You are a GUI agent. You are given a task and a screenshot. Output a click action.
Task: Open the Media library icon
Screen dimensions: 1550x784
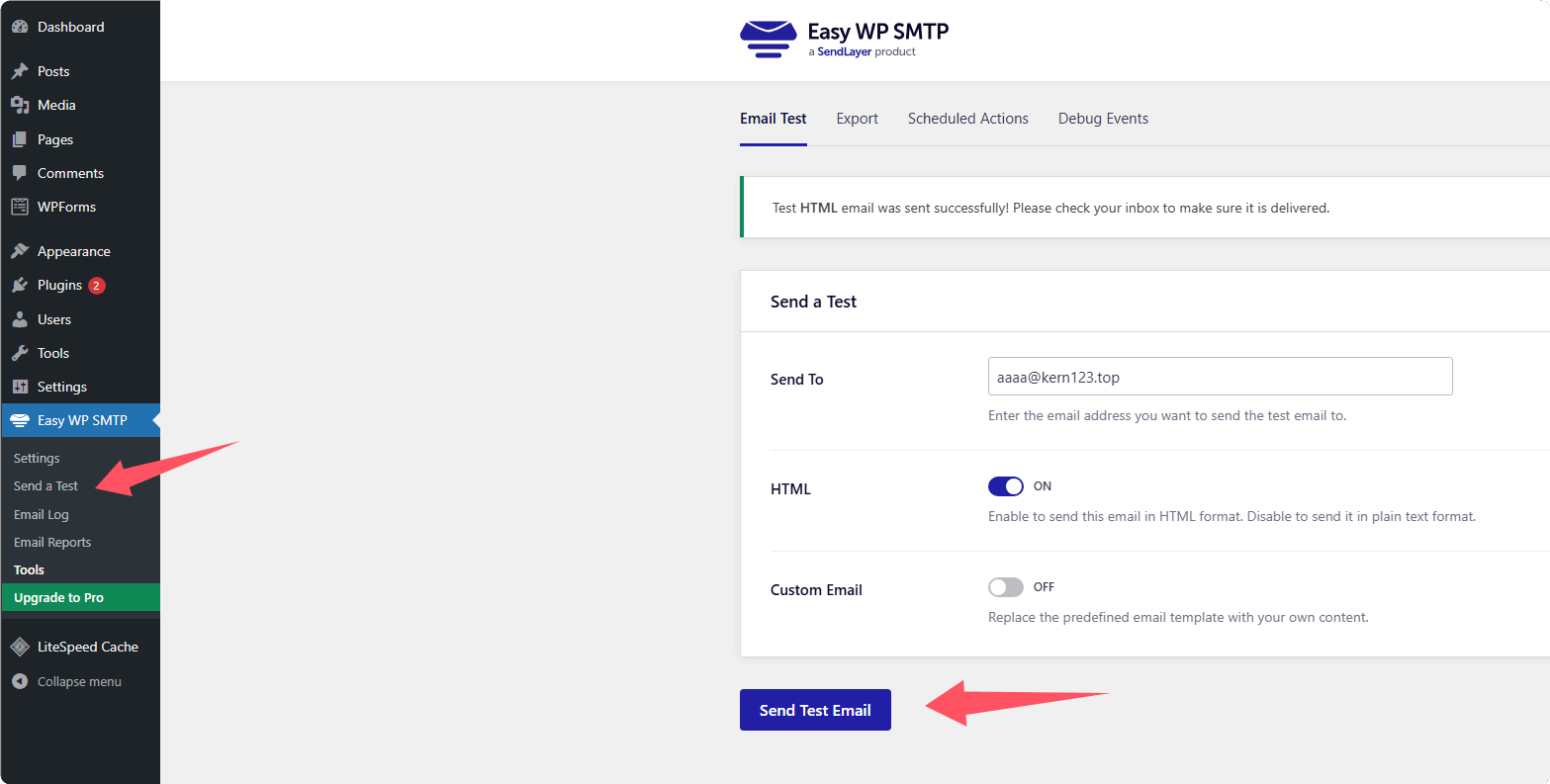[x=20, y=105]
